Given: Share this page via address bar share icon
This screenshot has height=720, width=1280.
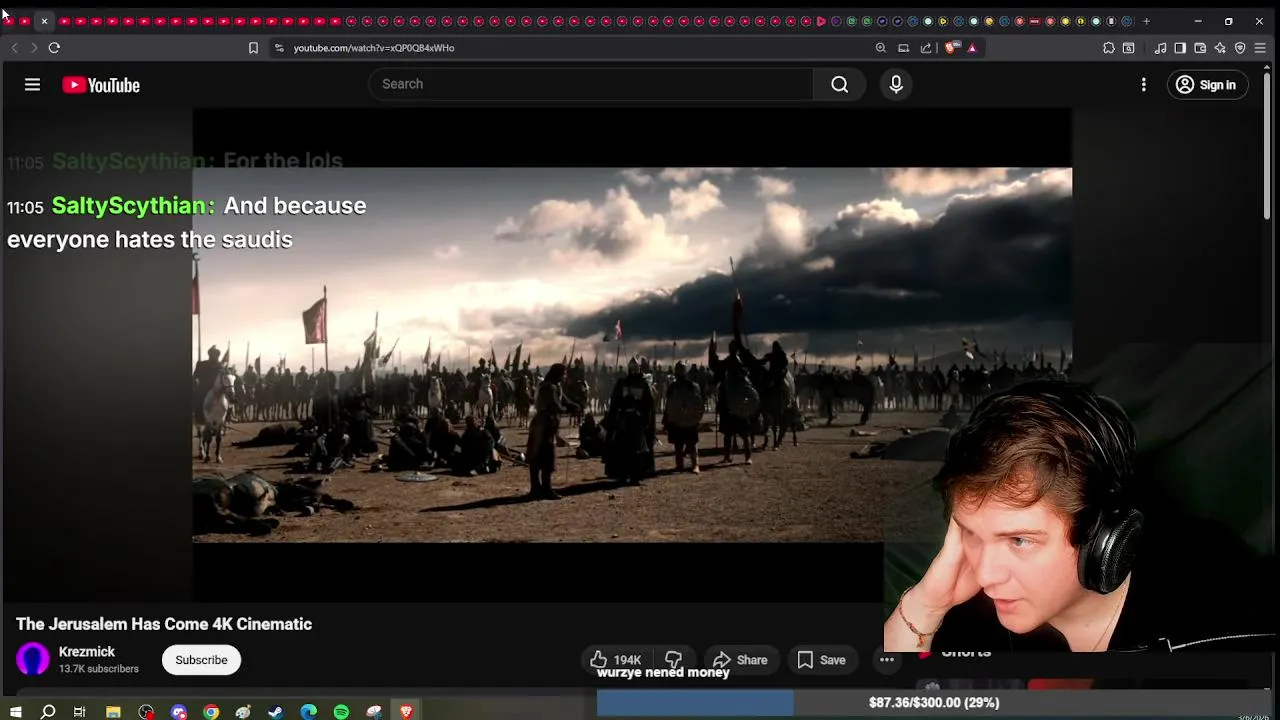Looking at the screenshot, I should pos(926,48).
